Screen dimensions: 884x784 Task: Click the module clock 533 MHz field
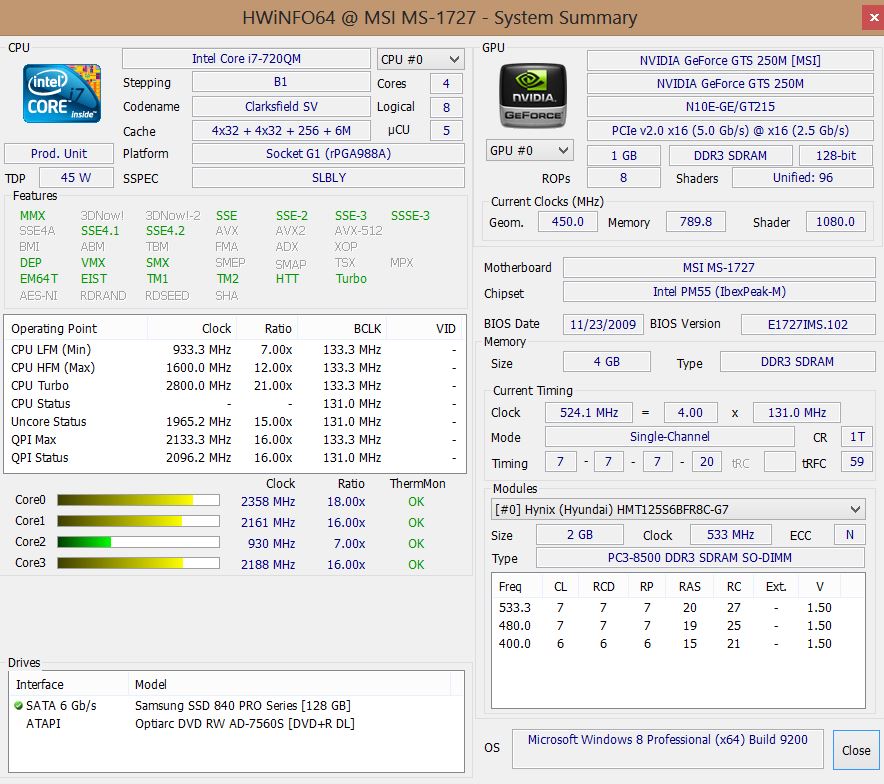pyautogui.click(x=731, y=534)
